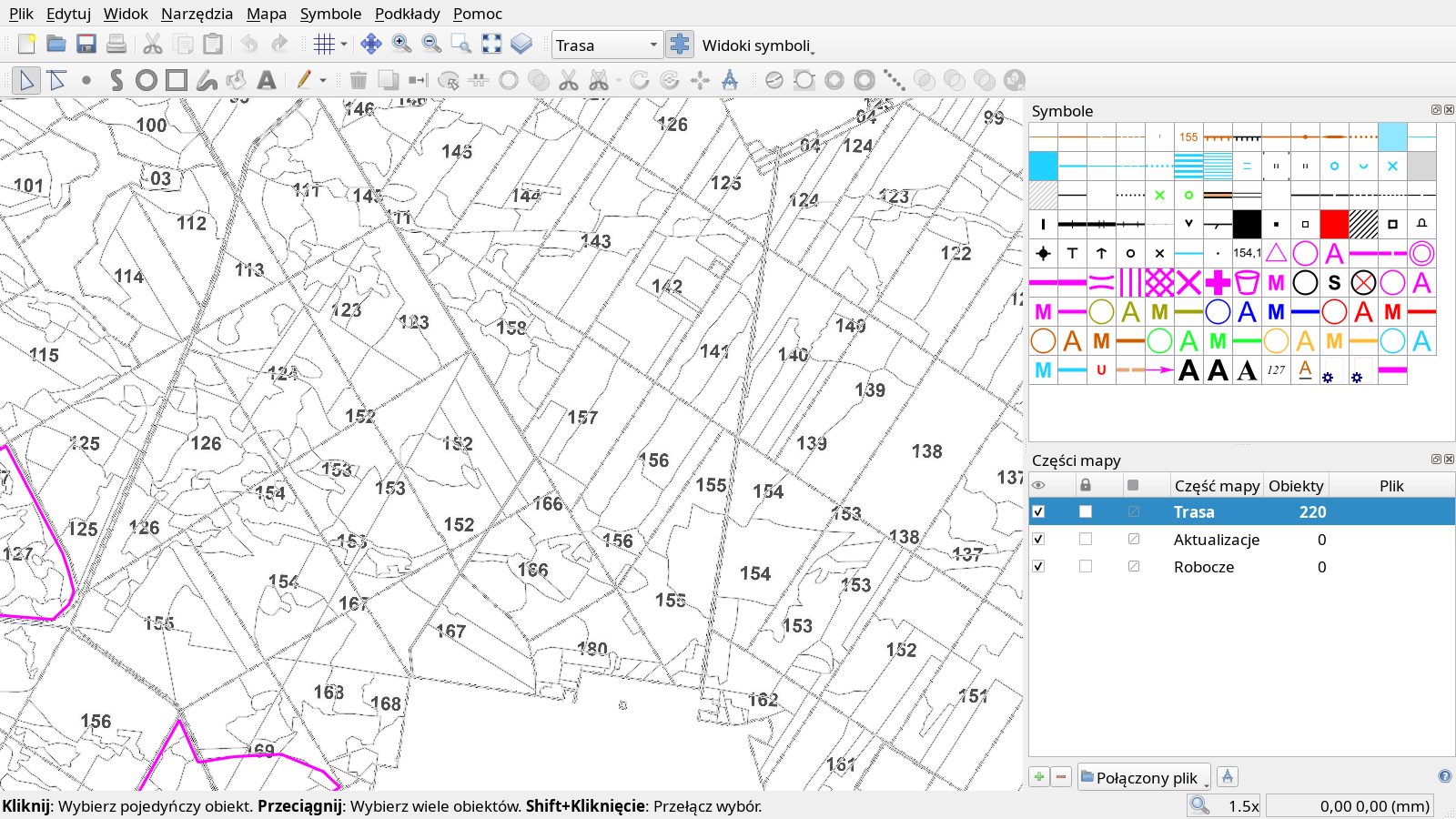Toggle lock checkbox for Robocze part
The image size is (1456, 819).
(1086, 566)
